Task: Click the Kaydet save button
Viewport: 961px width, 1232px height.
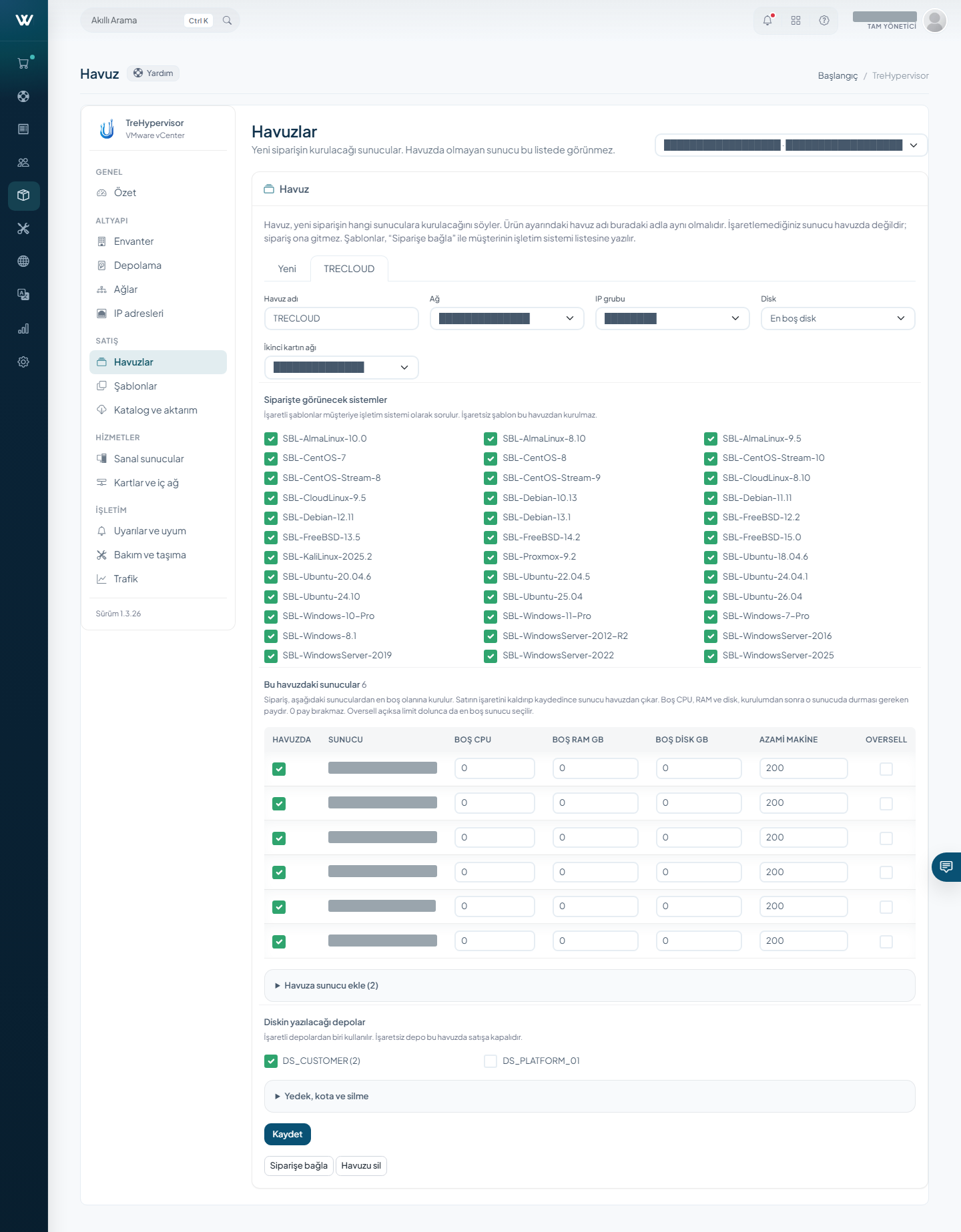Action: tap(288, 1135)
